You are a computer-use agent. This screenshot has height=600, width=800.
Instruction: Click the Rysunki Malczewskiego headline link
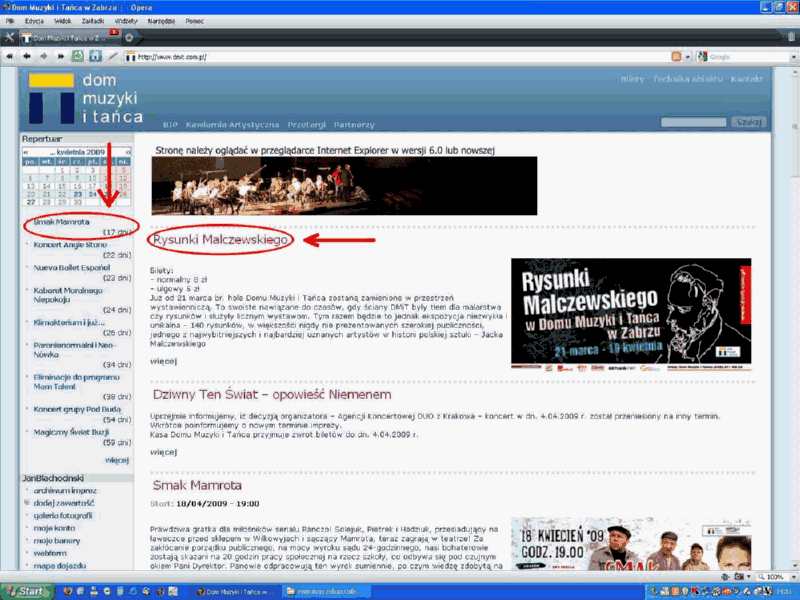click(x=221, y=240)
